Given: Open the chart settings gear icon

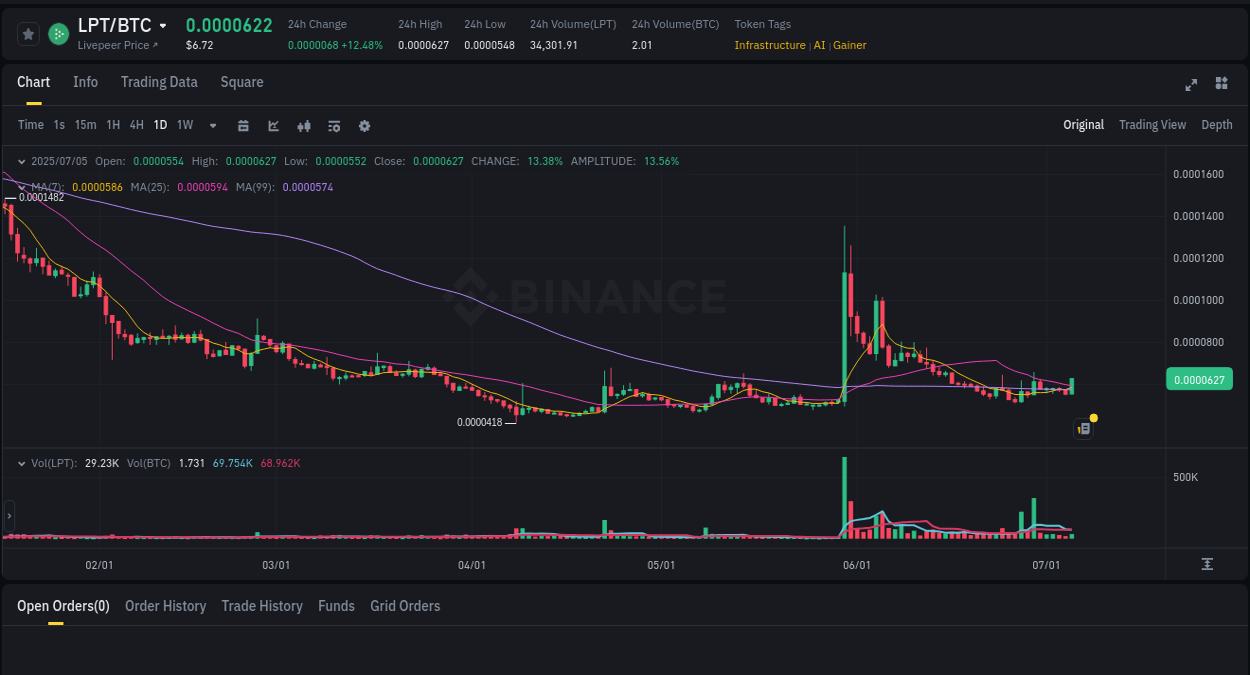Looking at the screenshot, I should click(x=364, y=125).
